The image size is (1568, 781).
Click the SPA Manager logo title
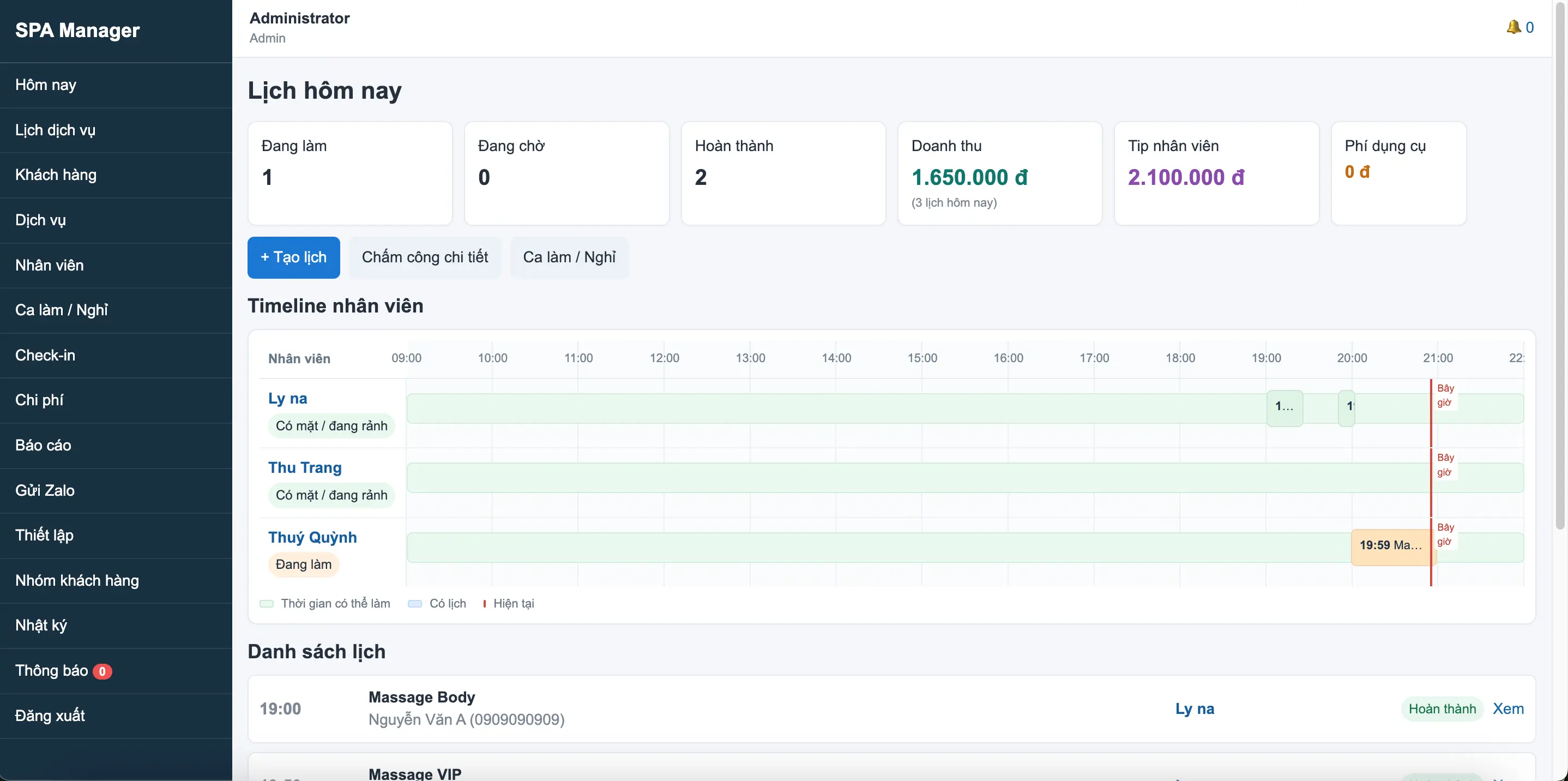tap(77, 31)
